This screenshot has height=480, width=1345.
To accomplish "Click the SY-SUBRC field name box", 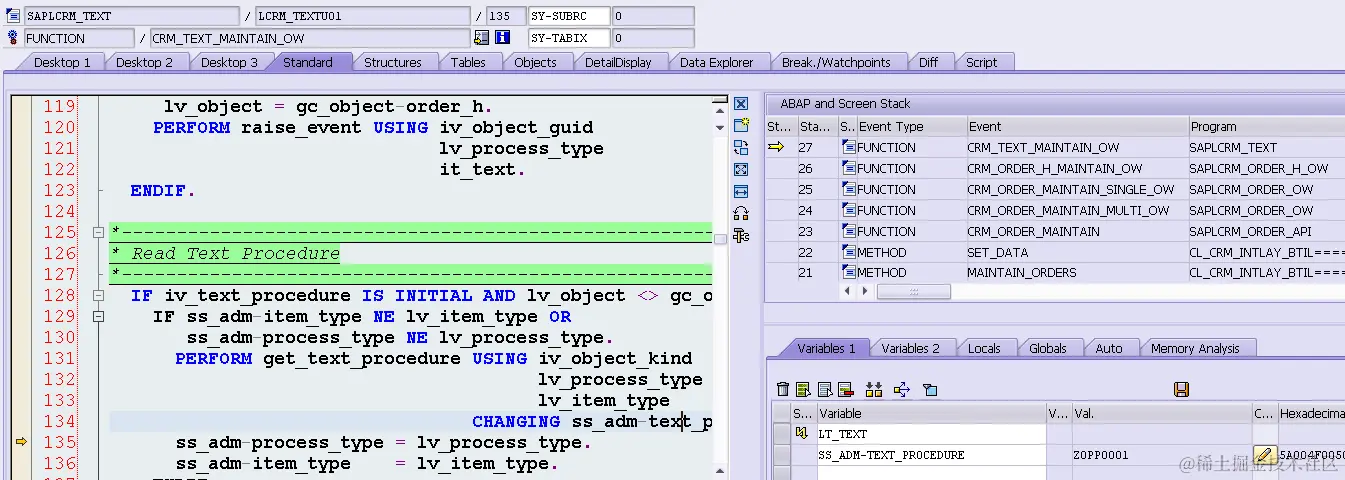I will click(570, 16).
